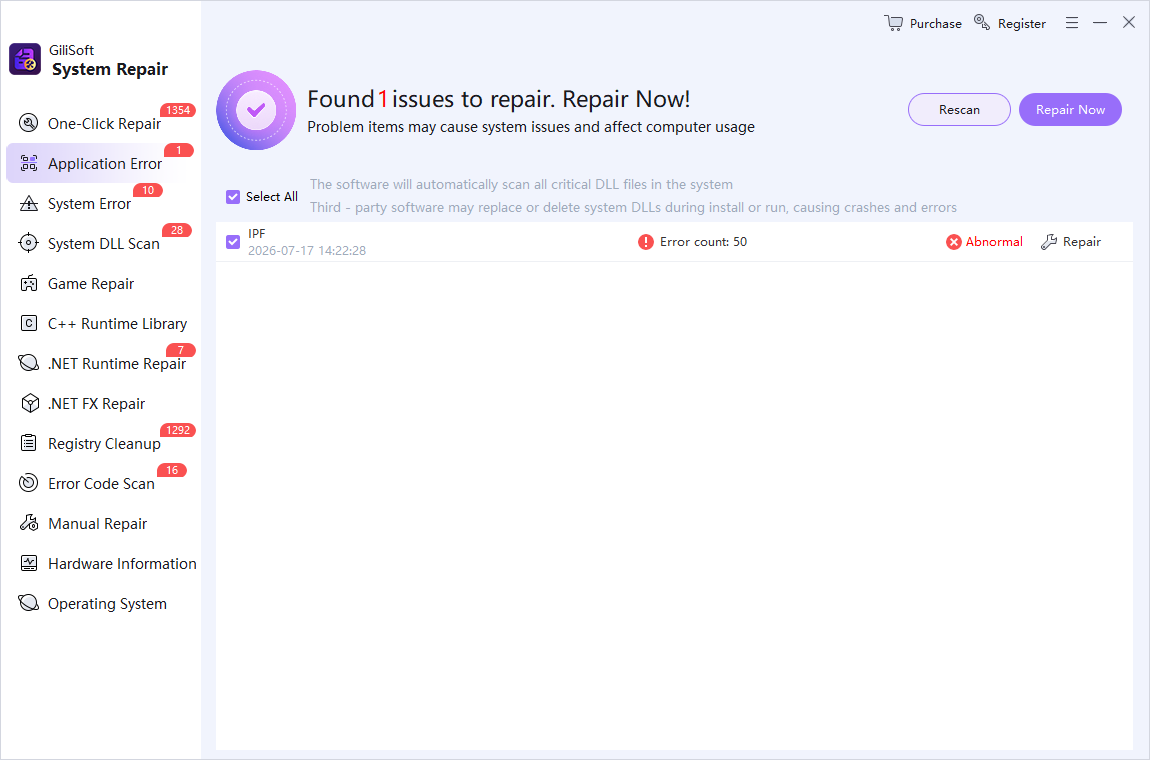Click the Operating System planet icon
The width and height of the screenshot is (1150, 760).
tap(29, 603)
